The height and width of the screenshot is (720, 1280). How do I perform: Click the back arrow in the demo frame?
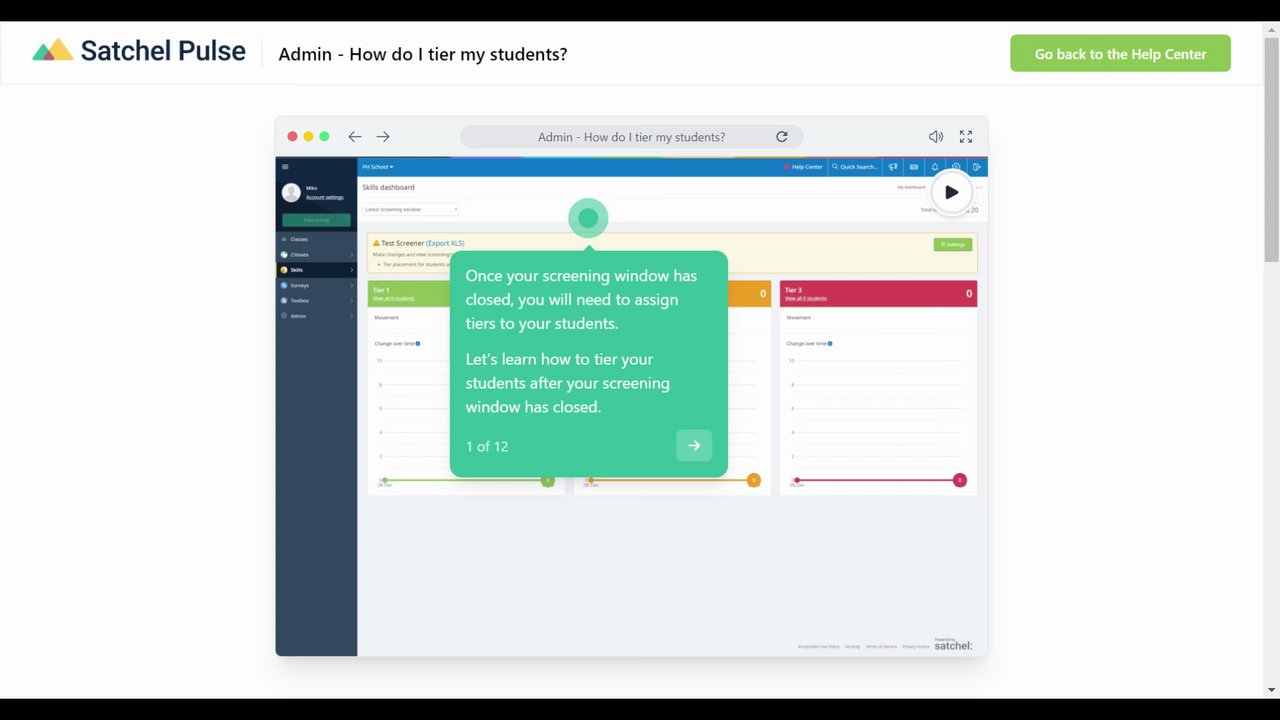point(355,137)
